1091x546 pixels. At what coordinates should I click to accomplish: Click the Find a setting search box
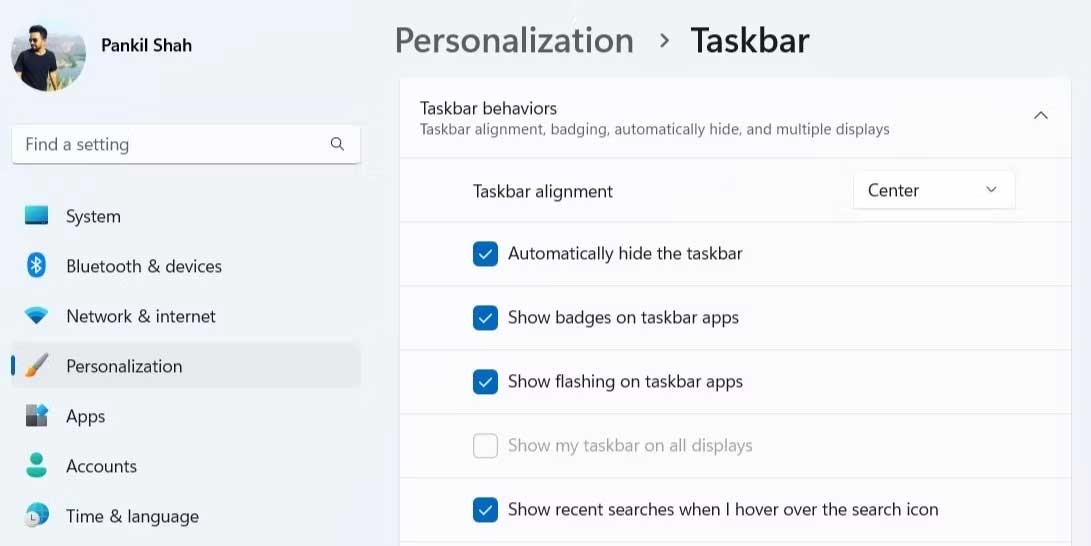tap(170, 144)
